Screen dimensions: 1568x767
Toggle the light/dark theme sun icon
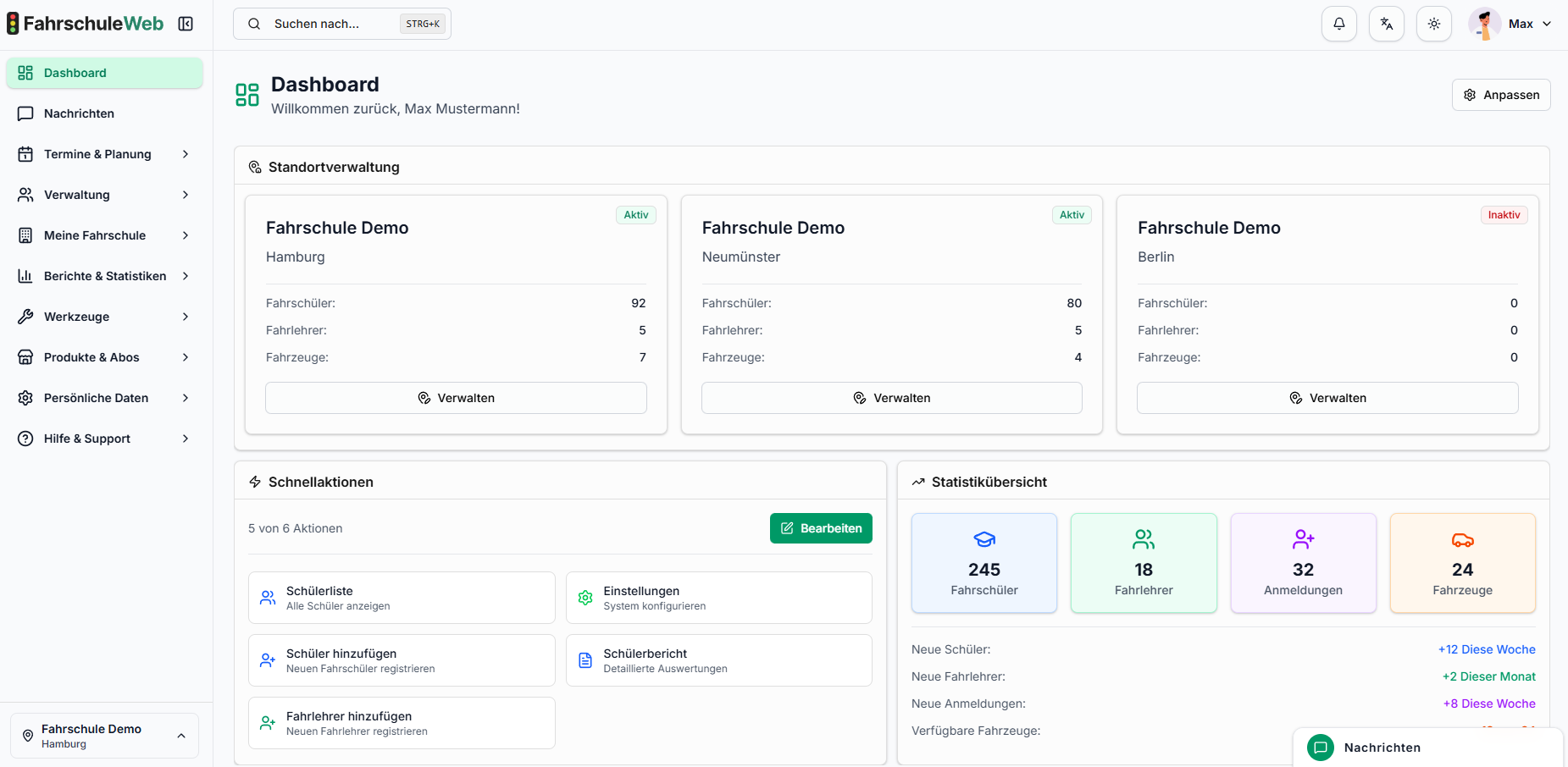click(x=1434, y=23)
